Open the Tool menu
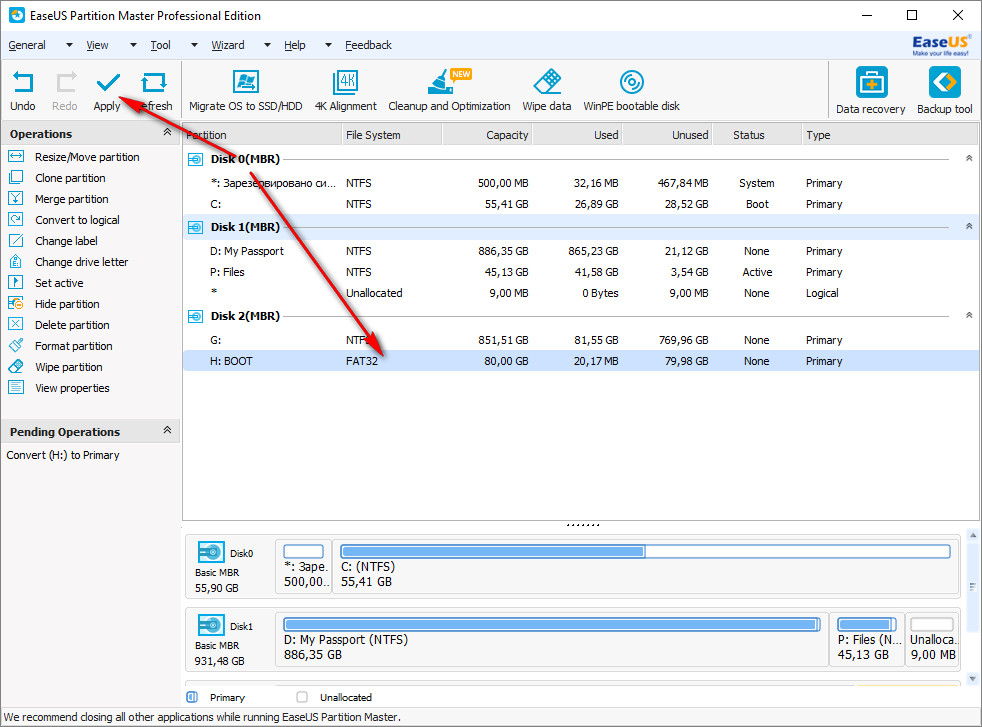 point(160,45)
